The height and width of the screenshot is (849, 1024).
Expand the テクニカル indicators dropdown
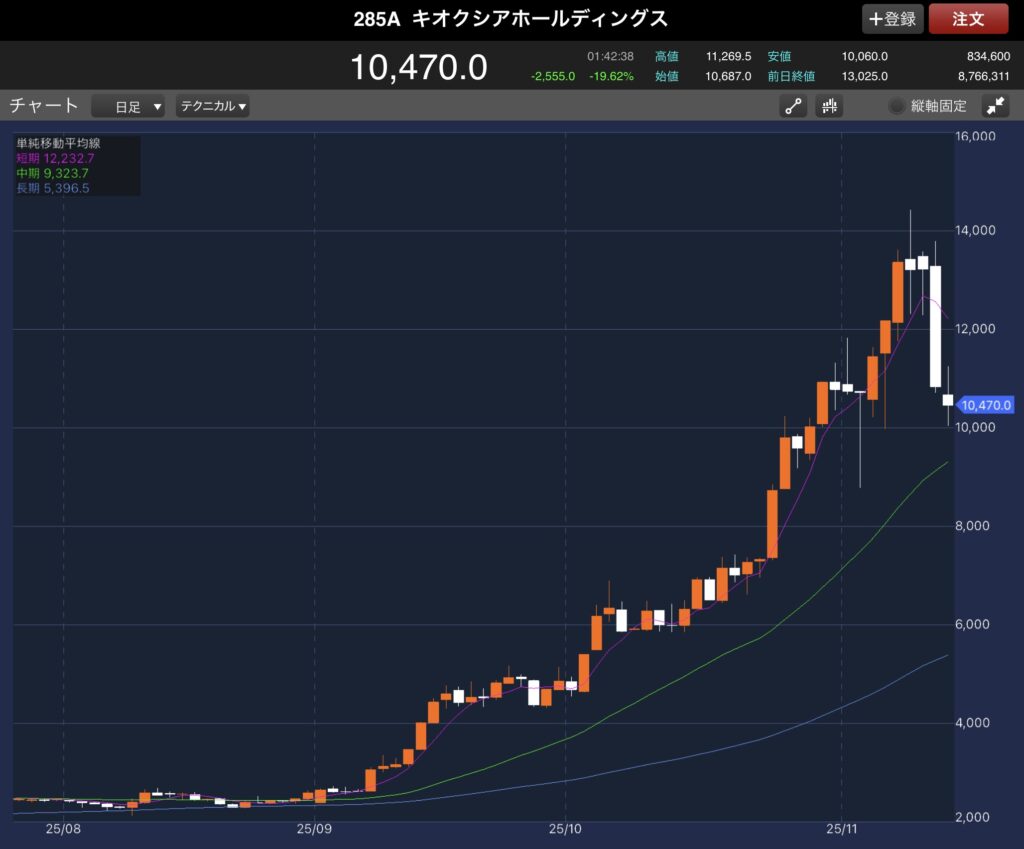213,107
